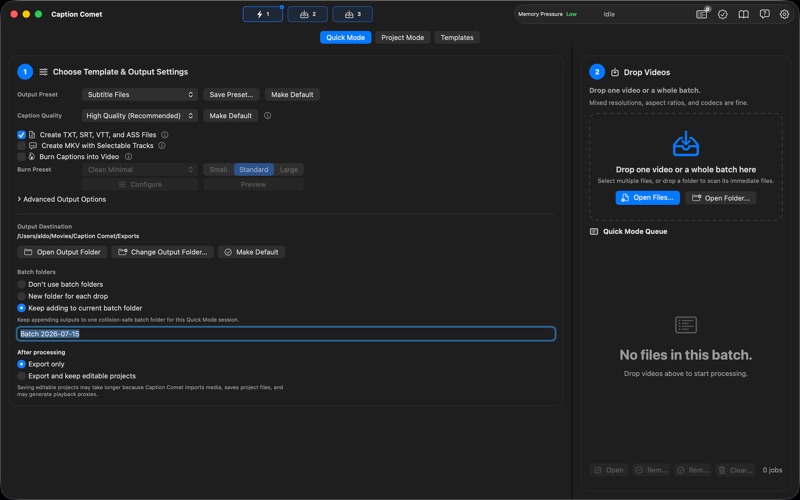Image resolution: width=800 pixels, height=500 pixels.
Task: Click Make Default next to Save Preset
Action: [292, 94]
